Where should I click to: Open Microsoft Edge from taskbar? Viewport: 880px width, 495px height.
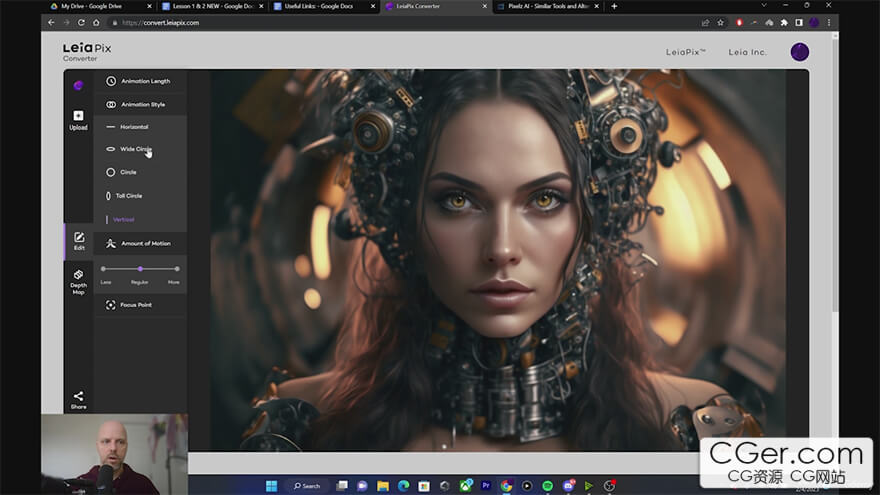tap(403, 486)
